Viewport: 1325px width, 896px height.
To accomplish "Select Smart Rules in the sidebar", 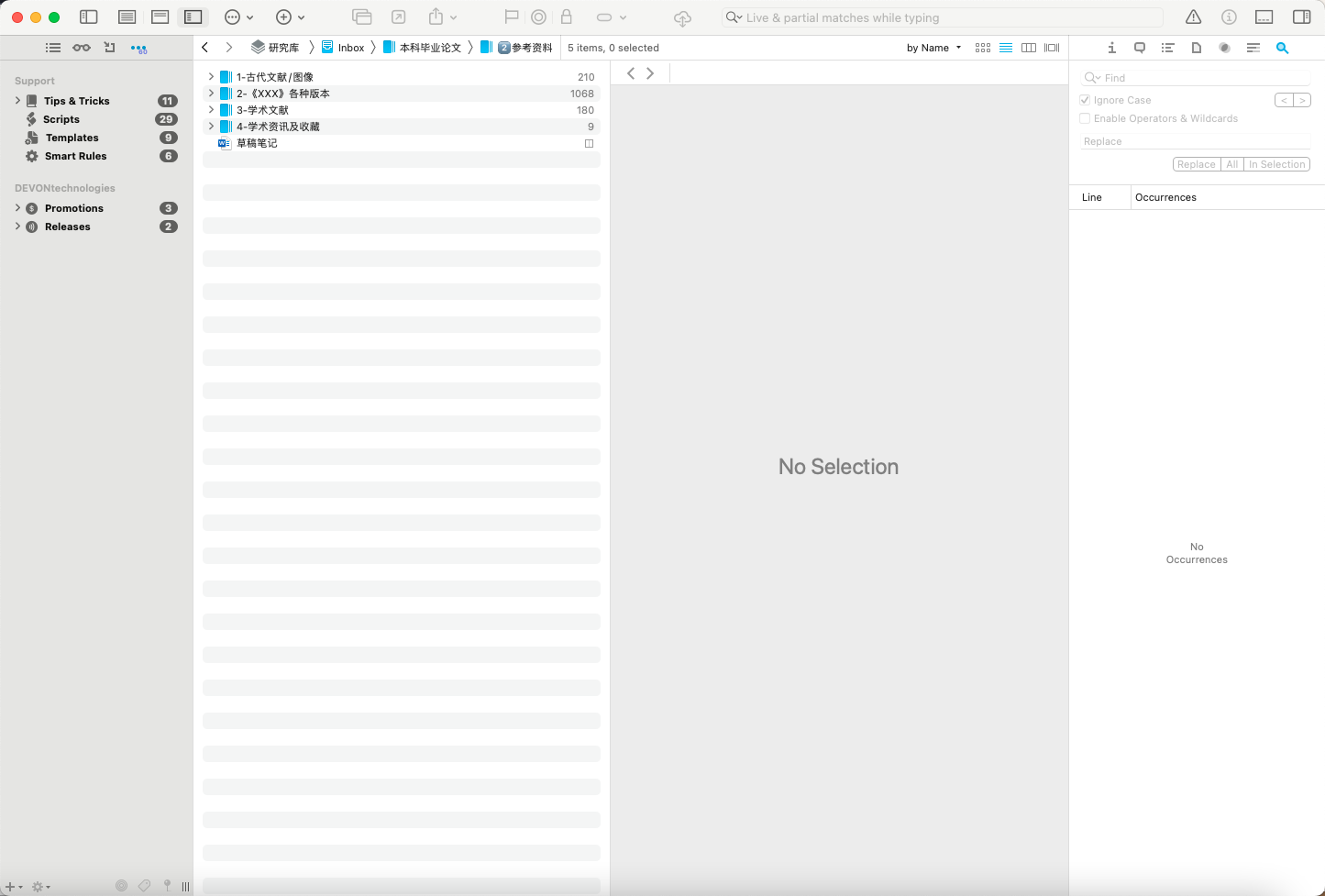I will (75, 156).
